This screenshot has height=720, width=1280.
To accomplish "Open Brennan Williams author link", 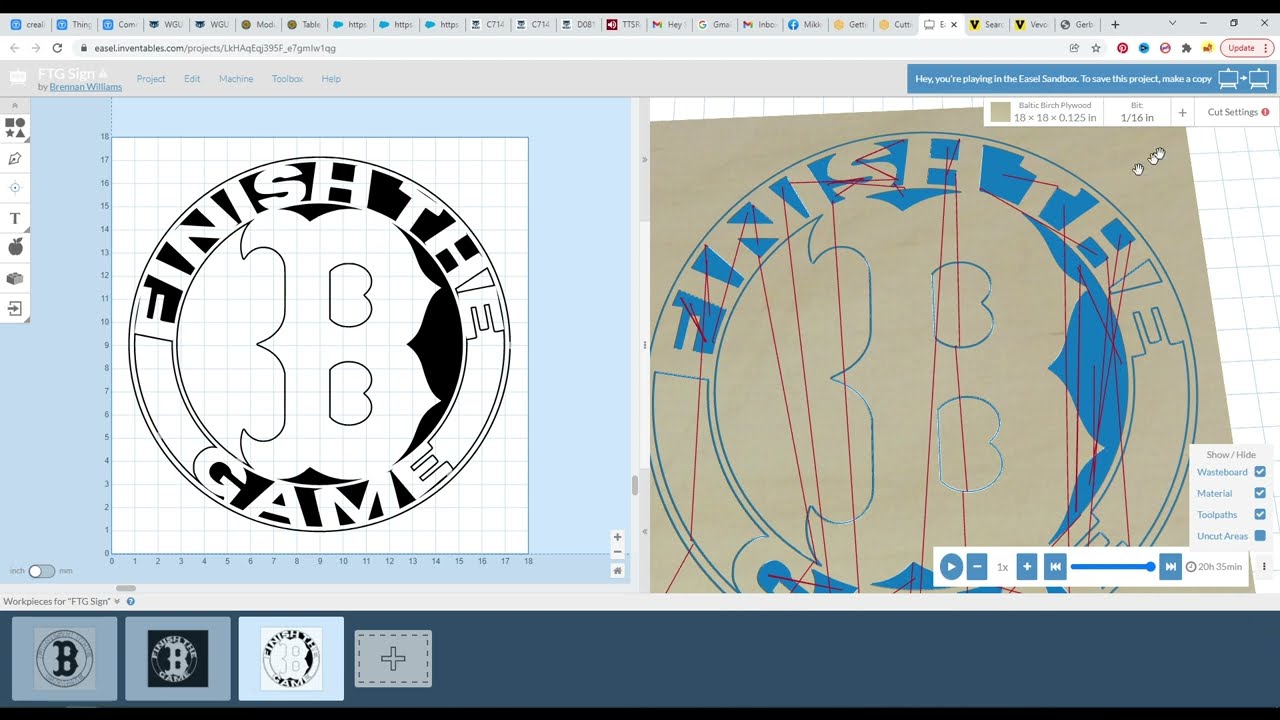I will tap(86, 87).
